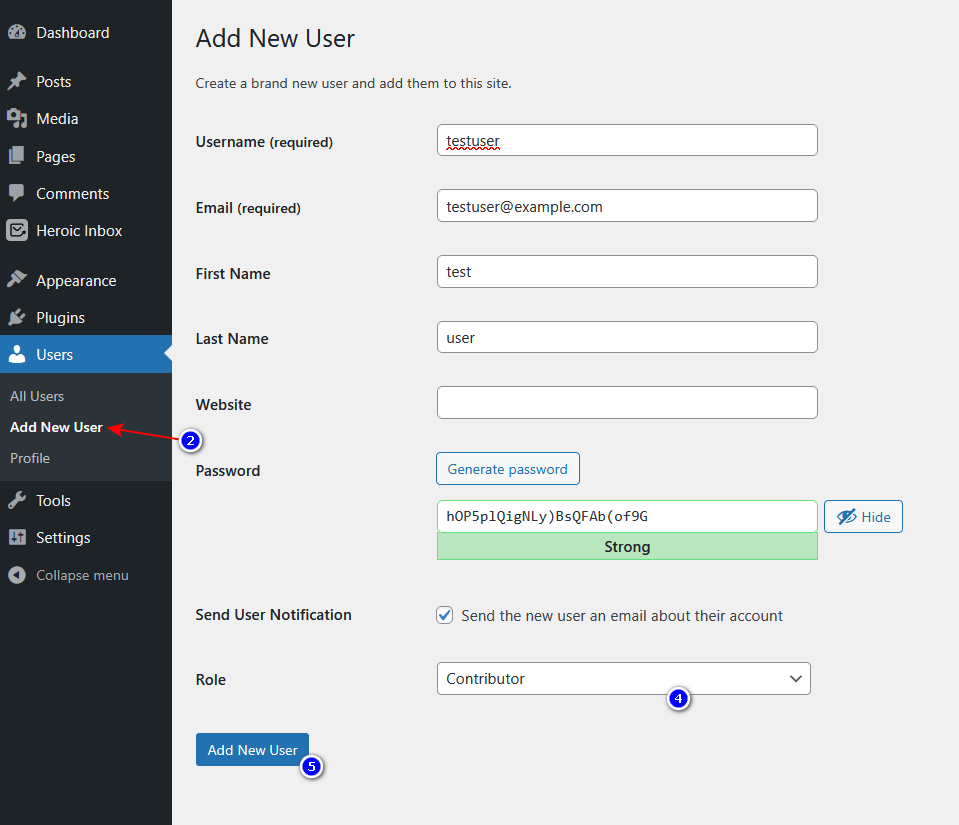Focus the Email field with testuser@example.com
Image resolution: width=959 pixels, height=825 pixels.
[x=627, y=205]
